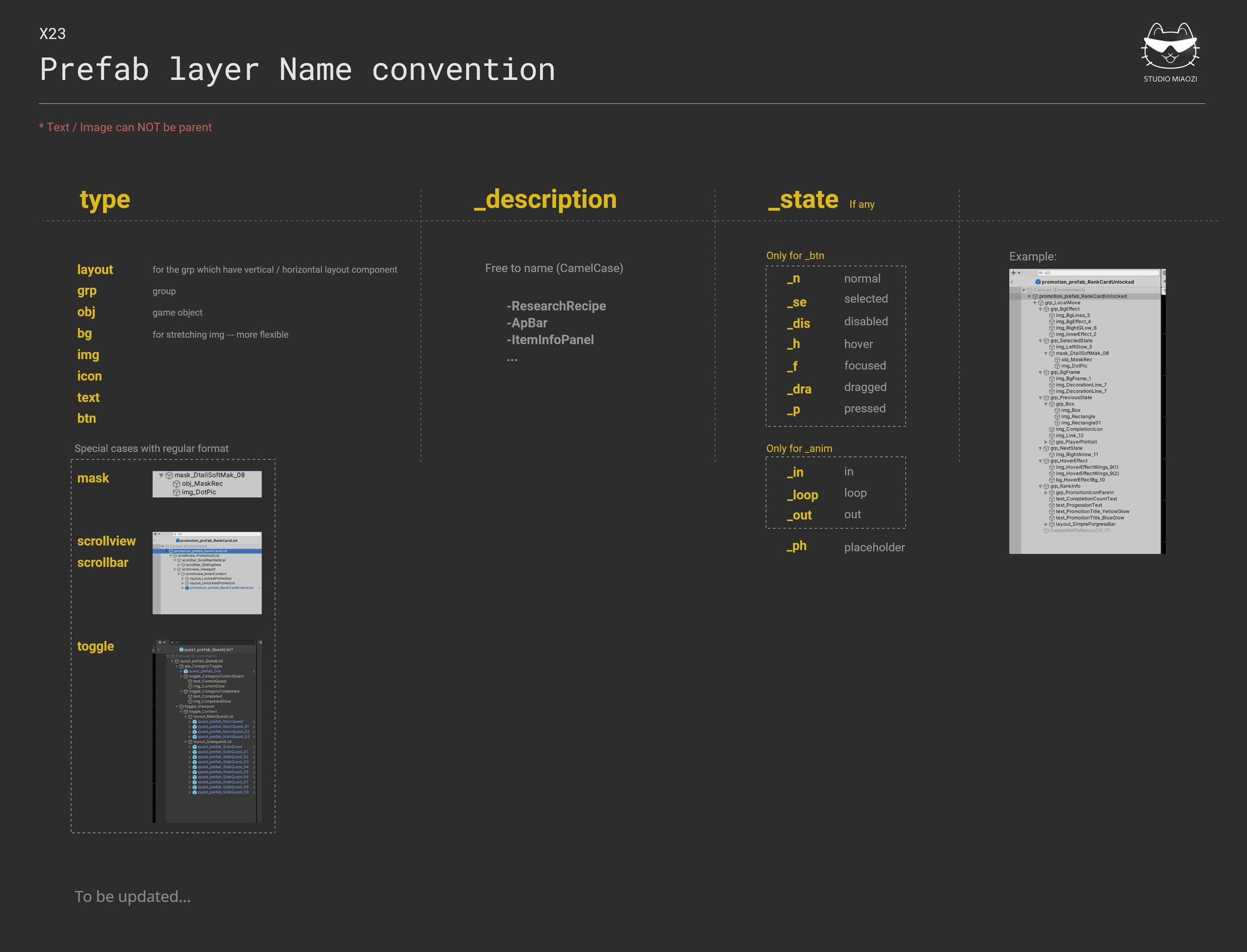Collapse grp_LocalMove in the Example hierarchy
This screenshot has height=952, width=1247.
[x=1035, y=303]
